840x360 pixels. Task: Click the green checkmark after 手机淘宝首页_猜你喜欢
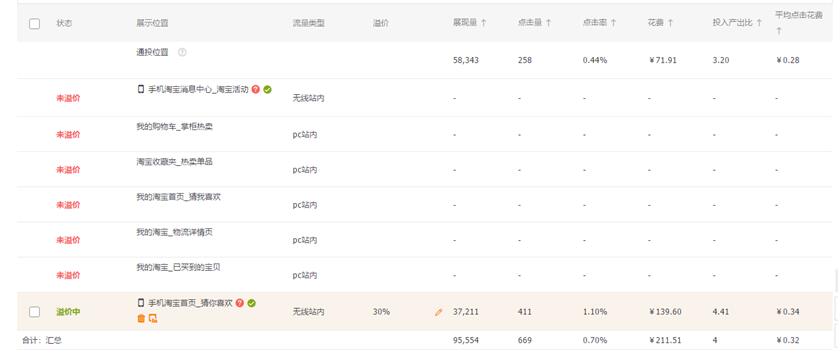coord(252,303)
